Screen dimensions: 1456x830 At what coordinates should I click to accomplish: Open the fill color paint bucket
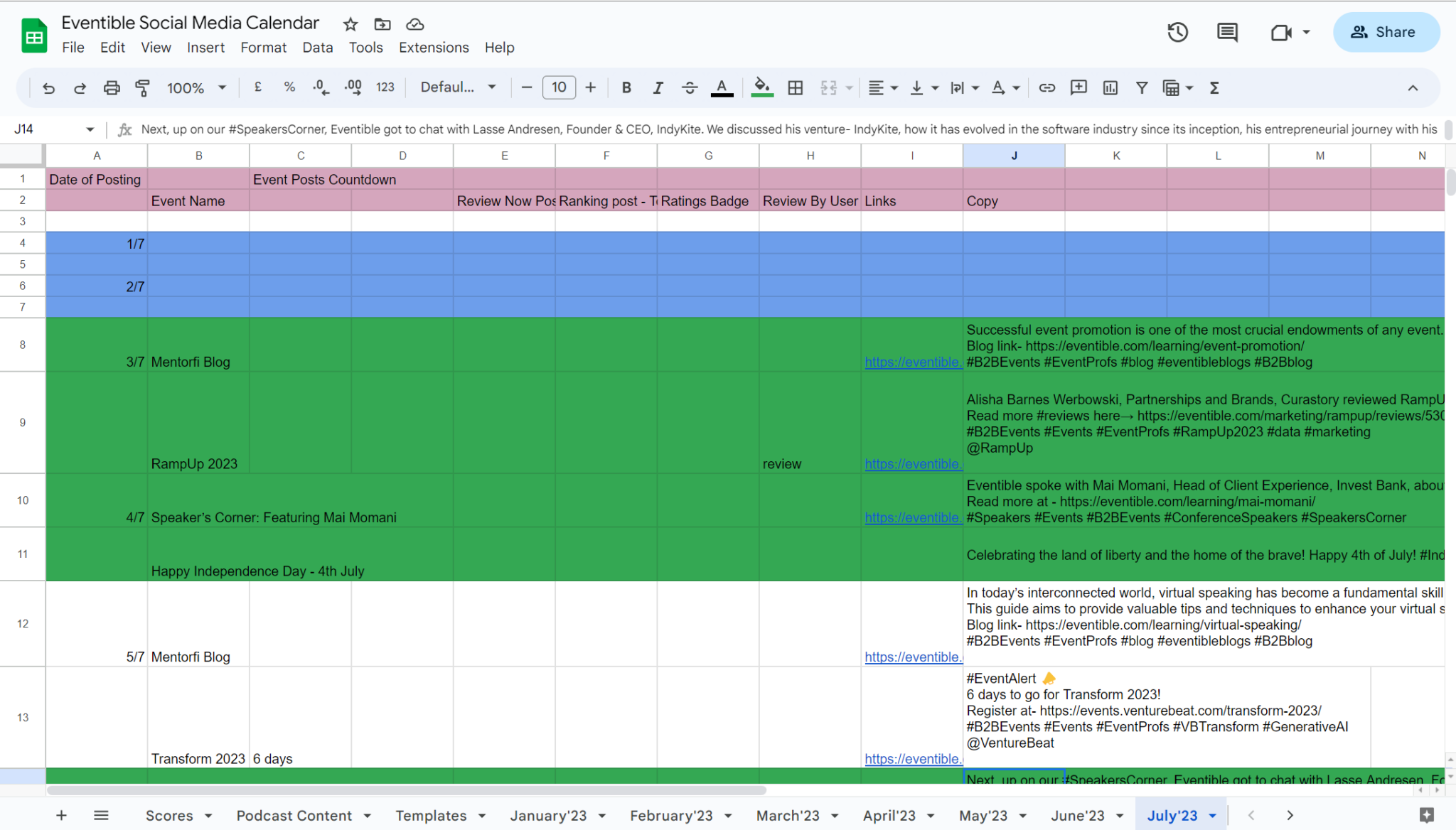pos(761,87)
